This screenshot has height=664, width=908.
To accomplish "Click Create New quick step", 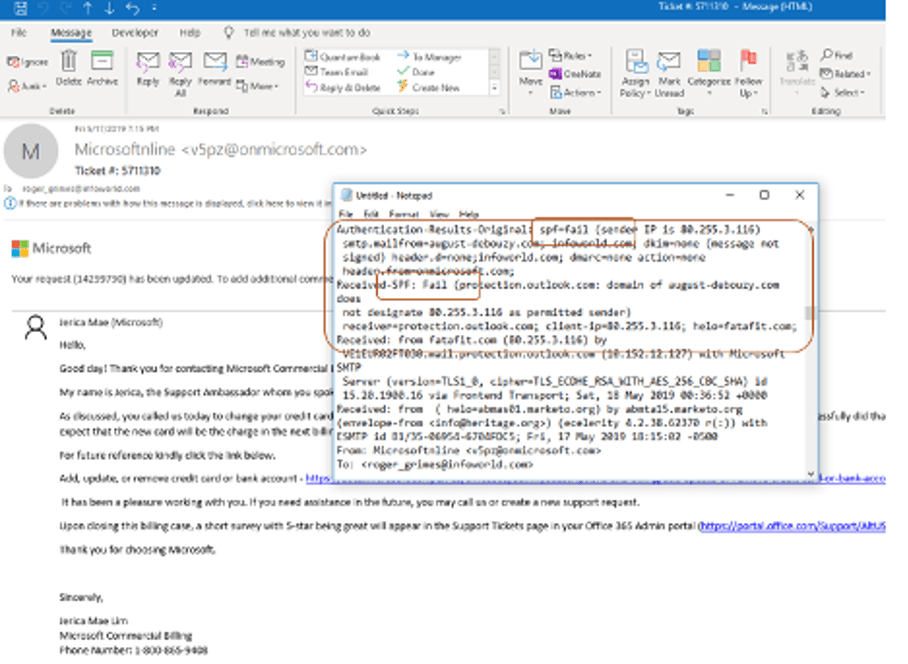I will click(x=429, y=87).
